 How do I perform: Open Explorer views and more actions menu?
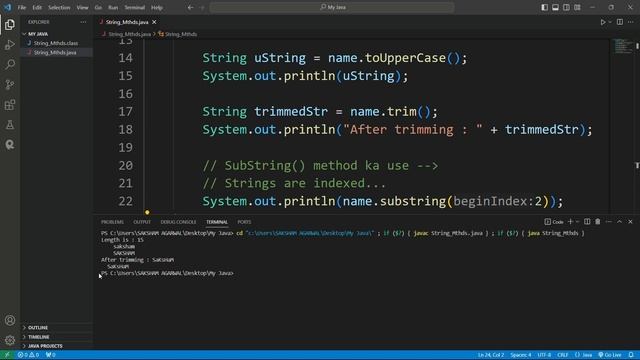[x=83, y=22]
